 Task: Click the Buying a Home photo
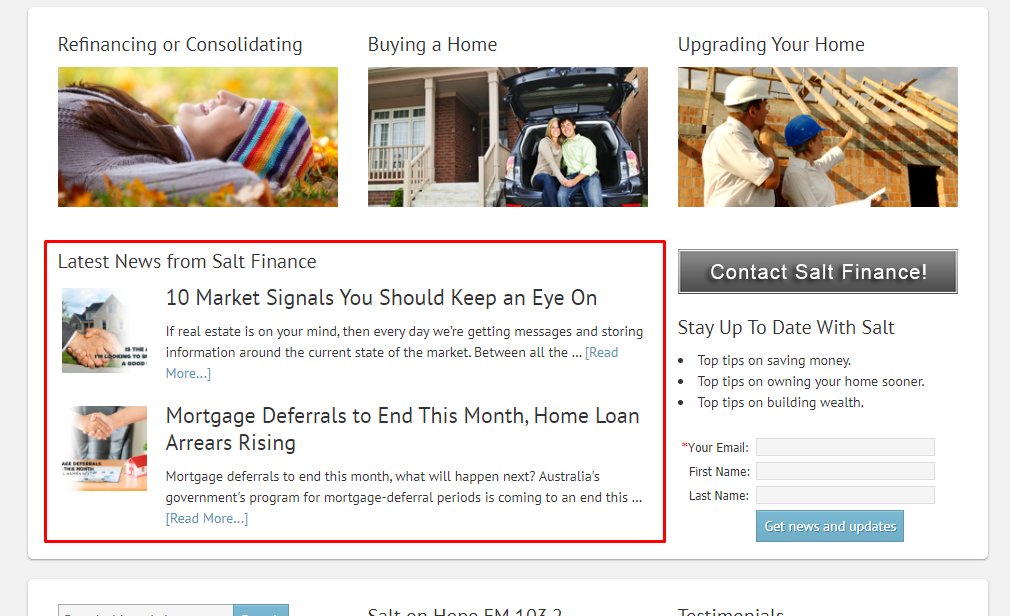[508, 137]
